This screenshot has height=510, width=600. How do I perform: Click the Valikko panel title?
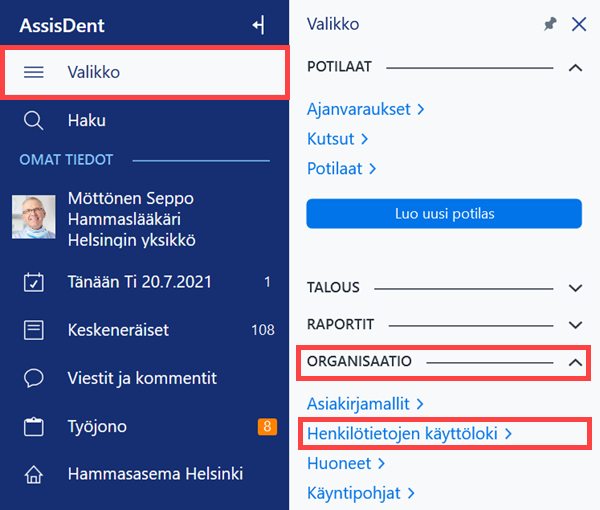coord(333,24)
